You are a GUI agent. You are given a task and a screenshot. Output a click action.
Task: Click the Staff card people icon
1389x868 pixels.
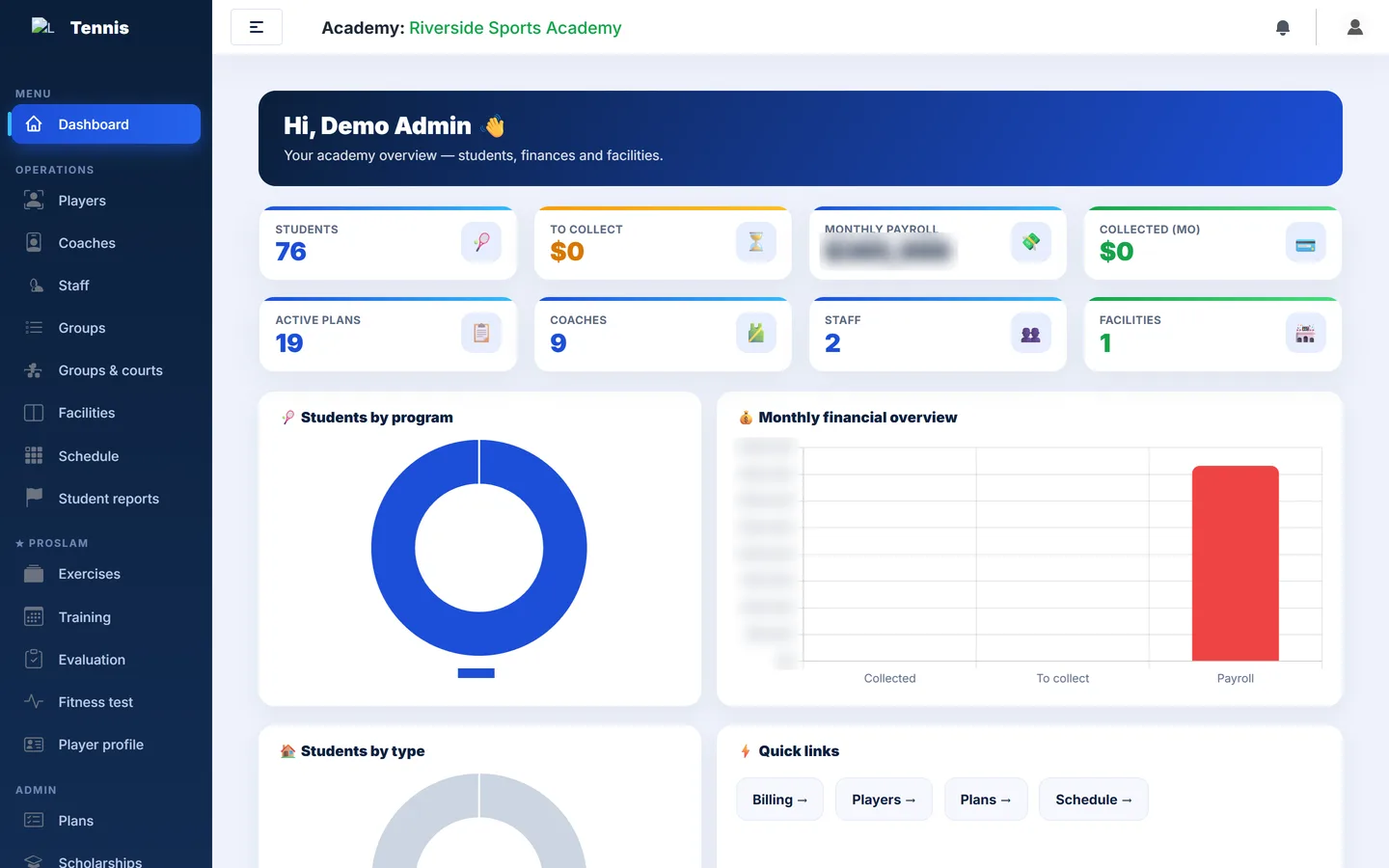(1031, 334)
